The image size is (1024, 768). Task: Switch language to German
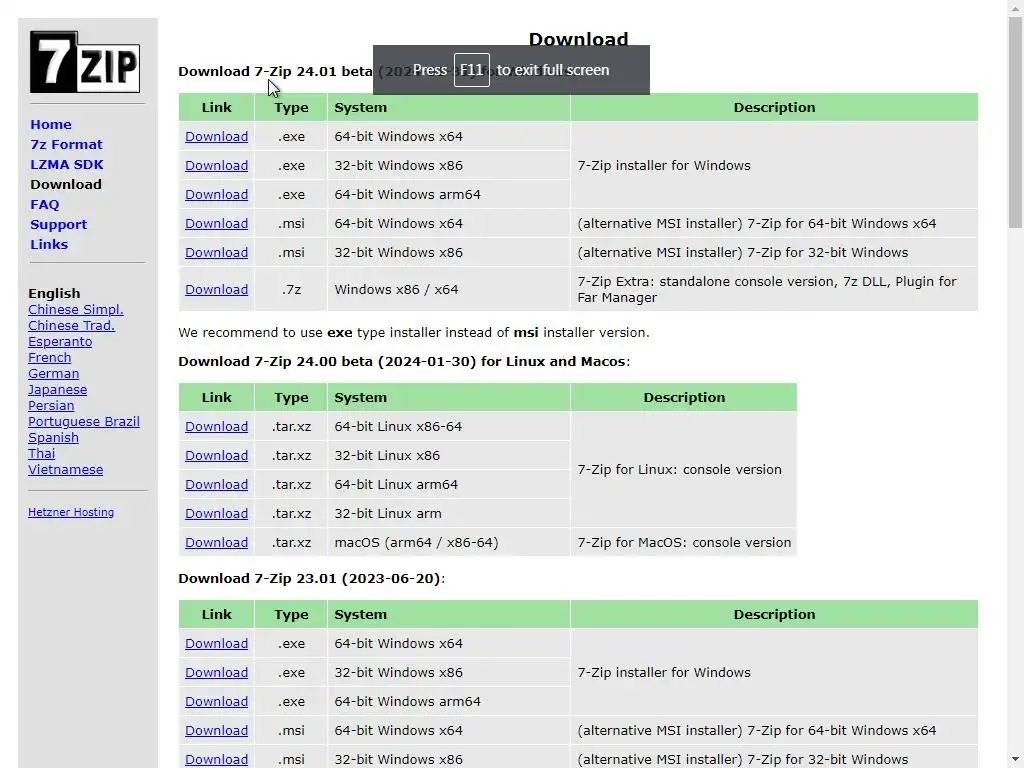coord(54,374)
